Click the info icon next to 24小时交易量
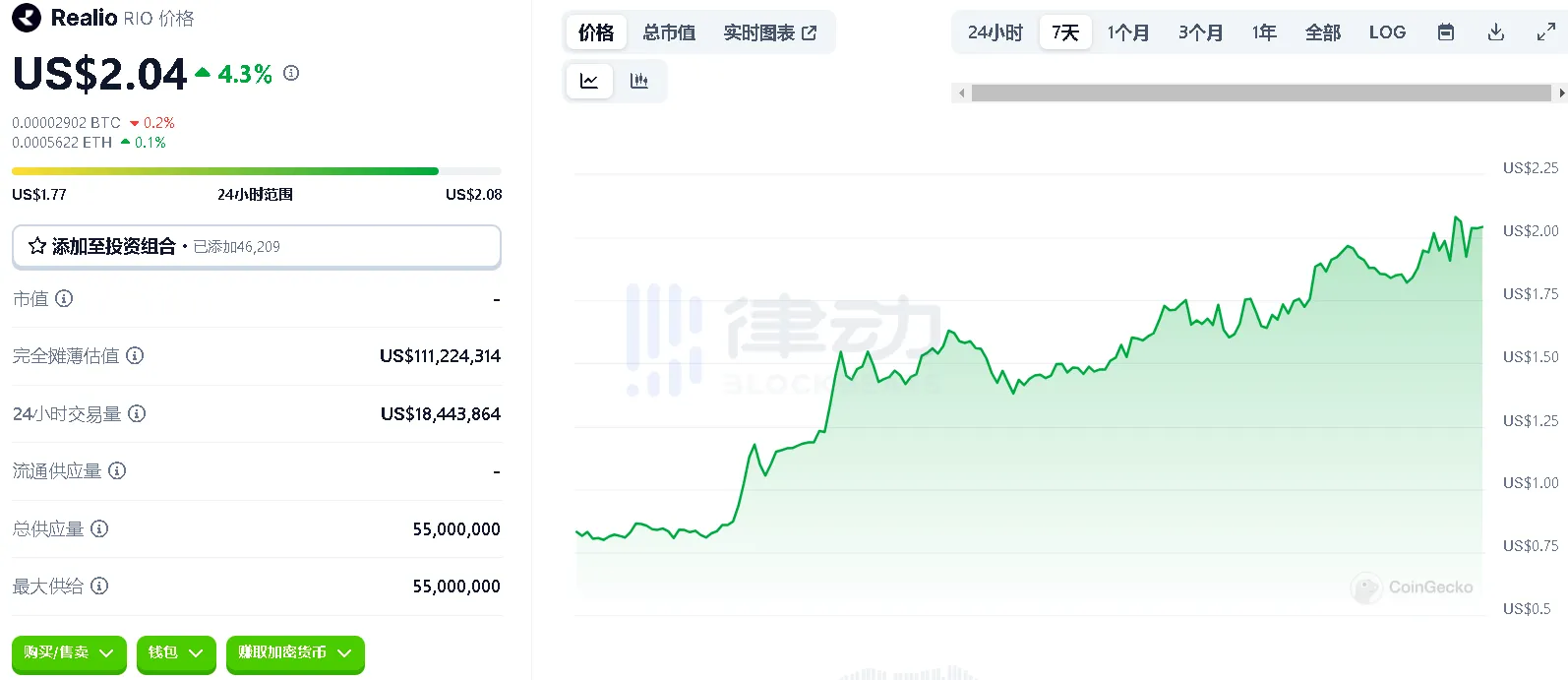 pos(138,413)
